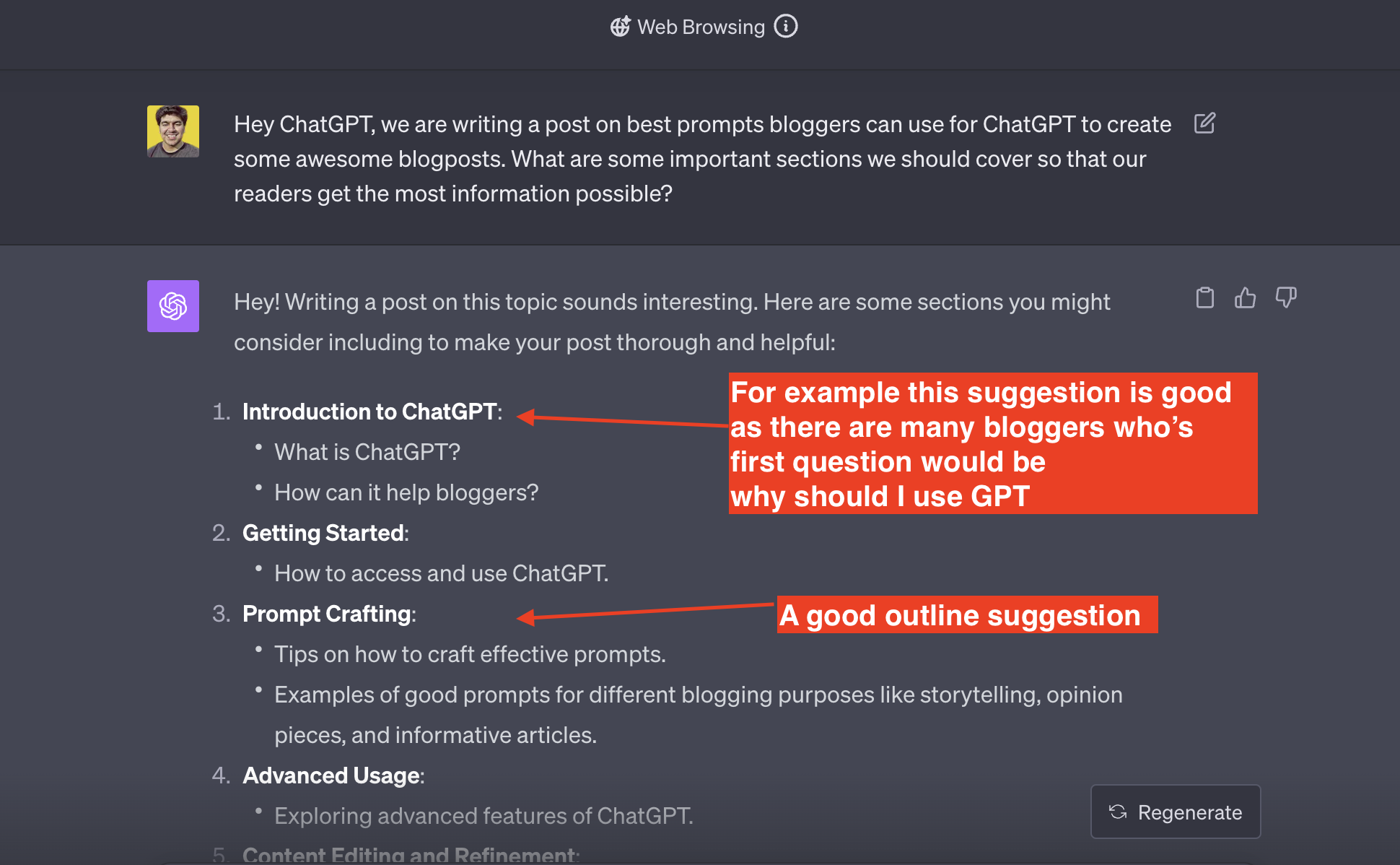
Task: Click the user's yellow profile picture
Action: (x=172, y=132)
